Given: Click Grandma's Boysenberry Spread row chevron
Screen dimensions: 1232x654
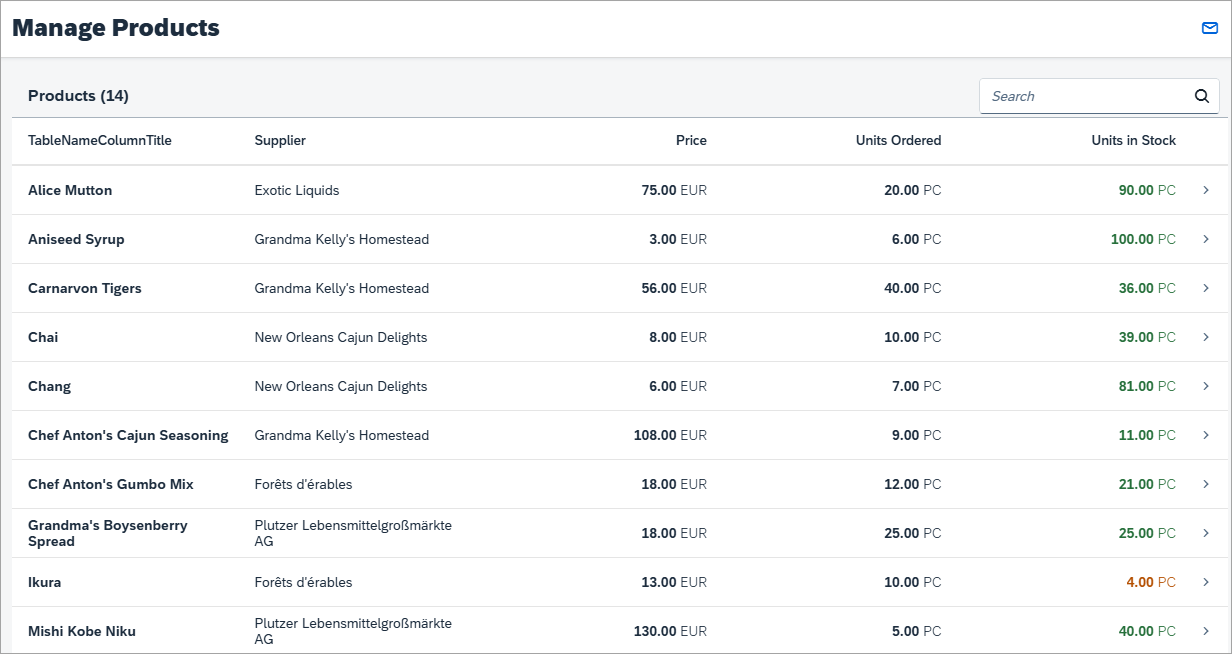Looking at the screenshot, I should [x=1206, y=533].
